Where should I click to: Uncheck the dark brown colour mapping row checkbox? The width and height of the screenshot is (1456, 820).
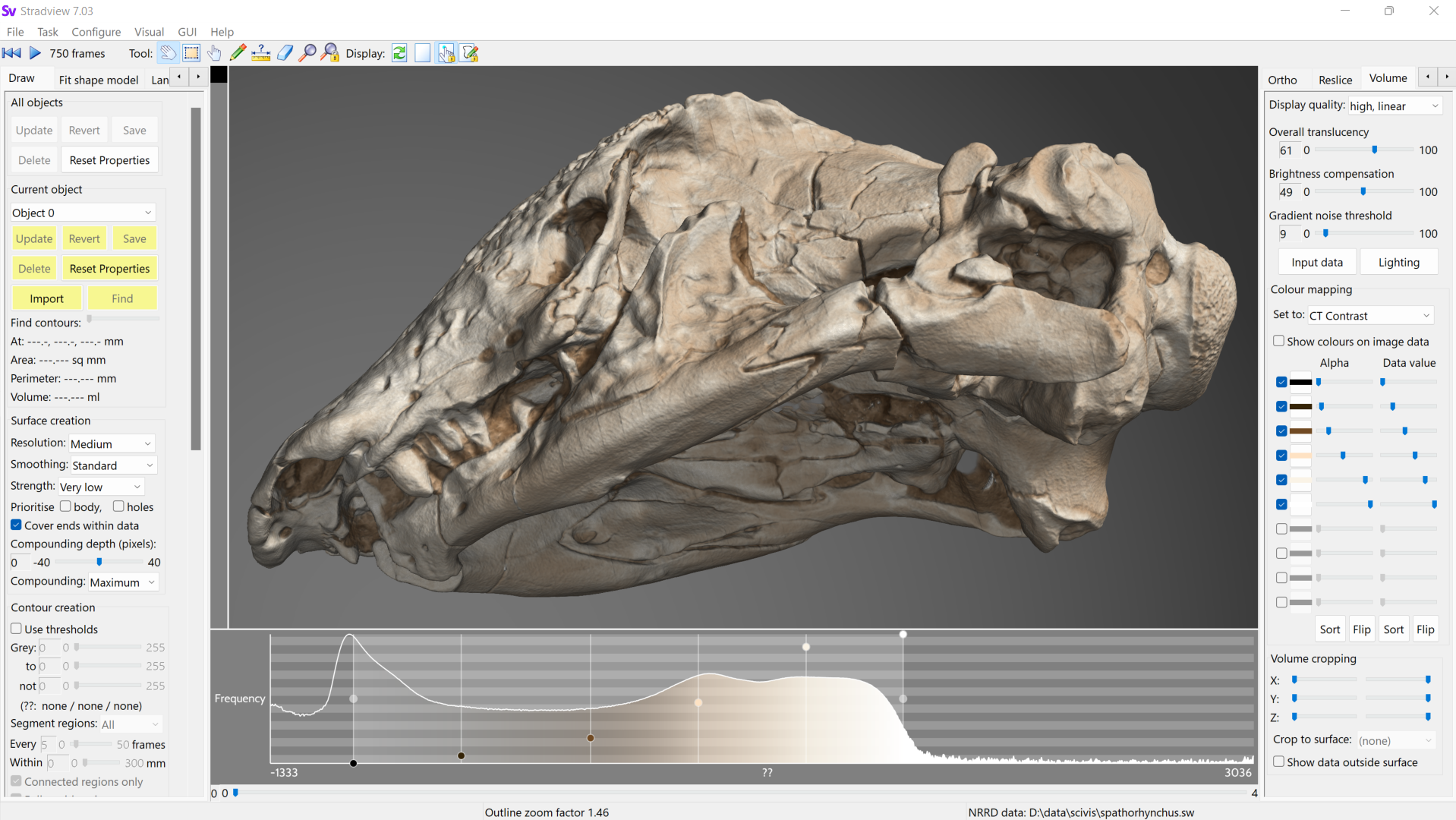1281,406
